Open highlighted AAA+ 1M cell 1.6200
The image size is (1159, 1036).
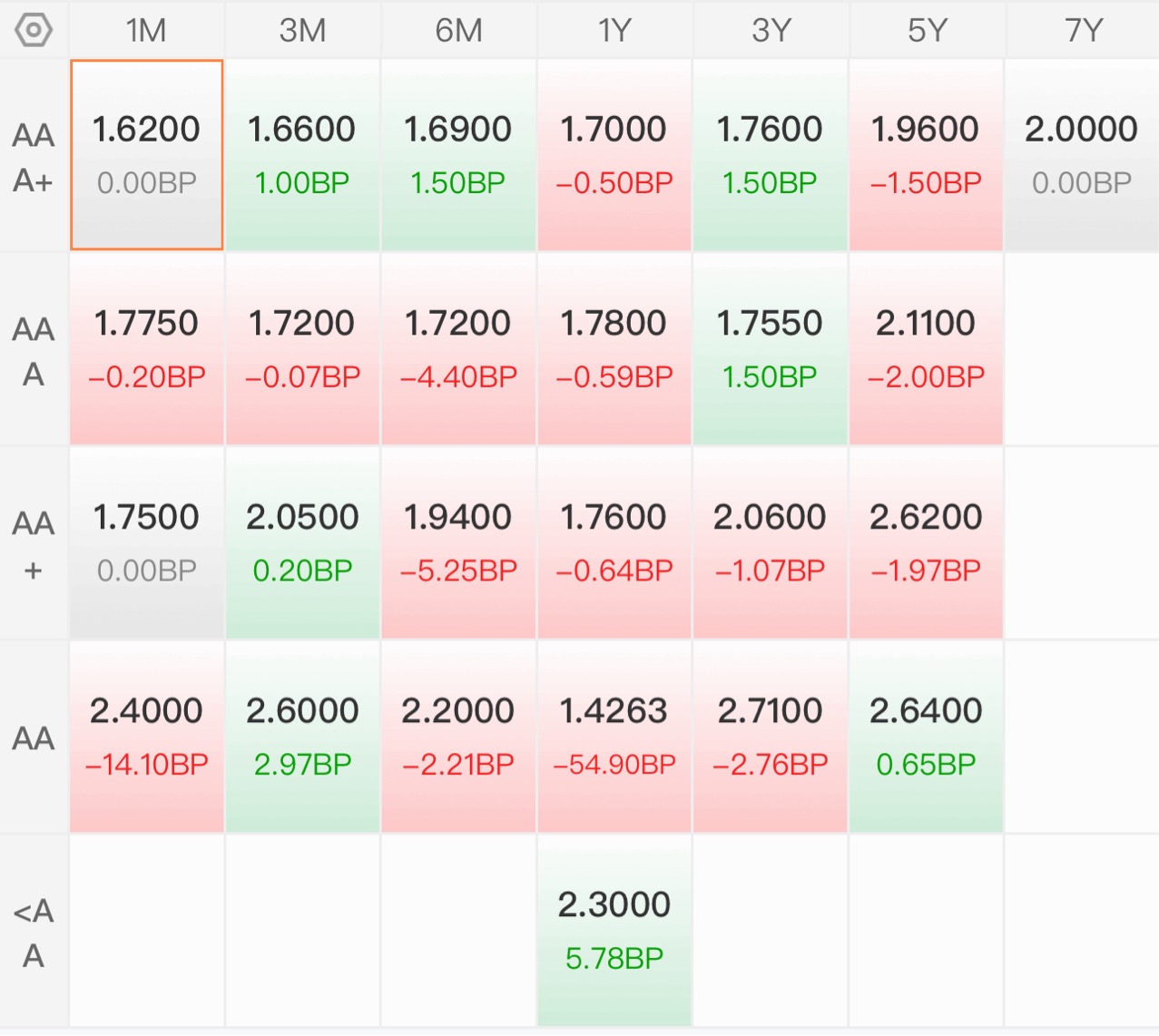coord(146,155)
